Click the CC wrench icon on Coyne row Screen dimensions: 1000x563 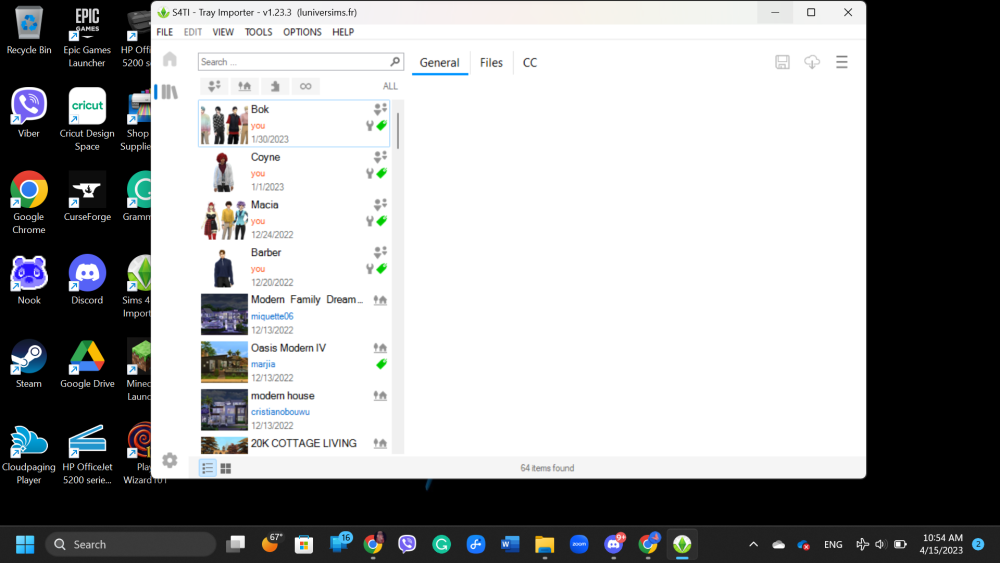point(369,173)
